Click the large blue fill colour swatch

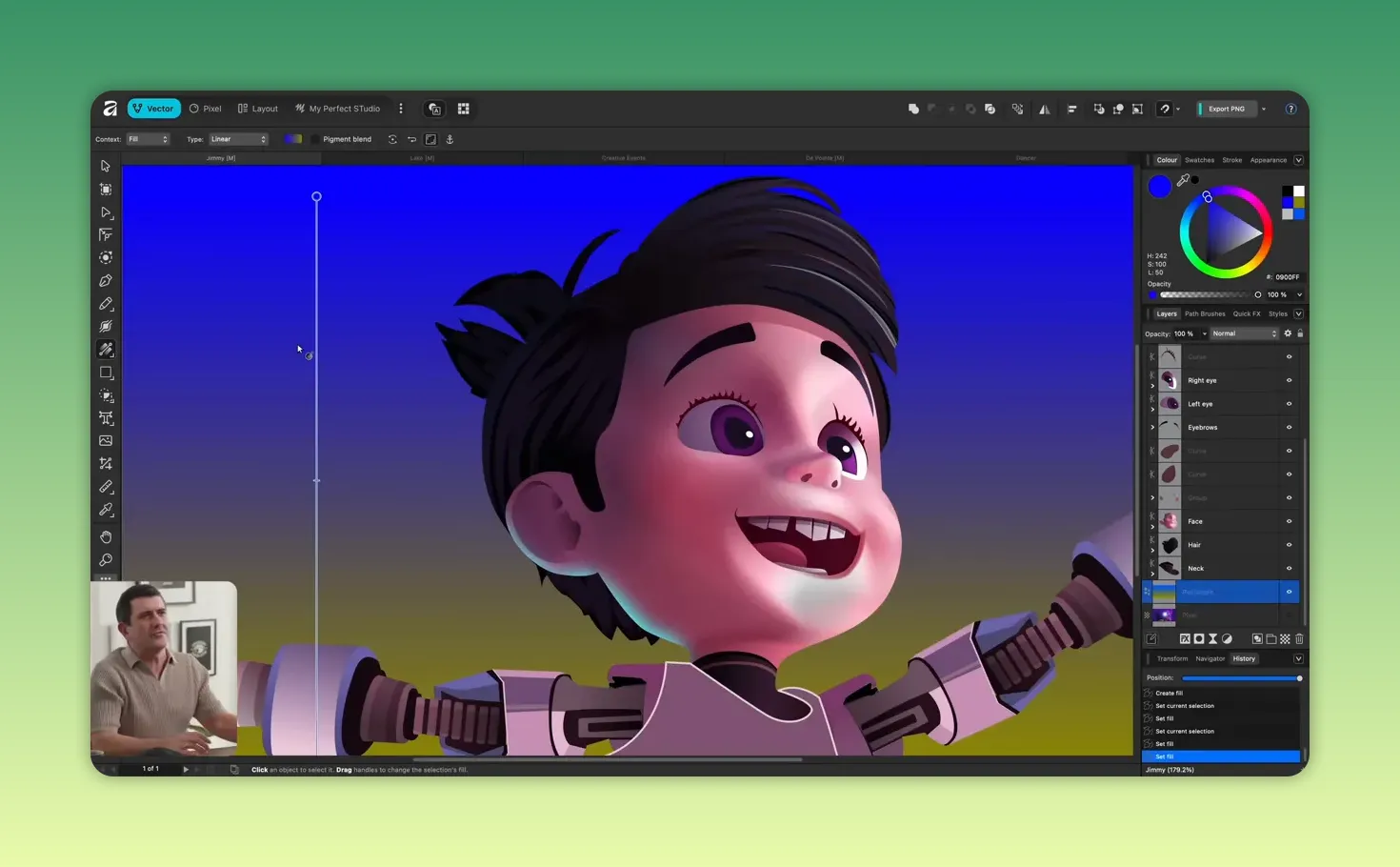tap(1159, 187)
